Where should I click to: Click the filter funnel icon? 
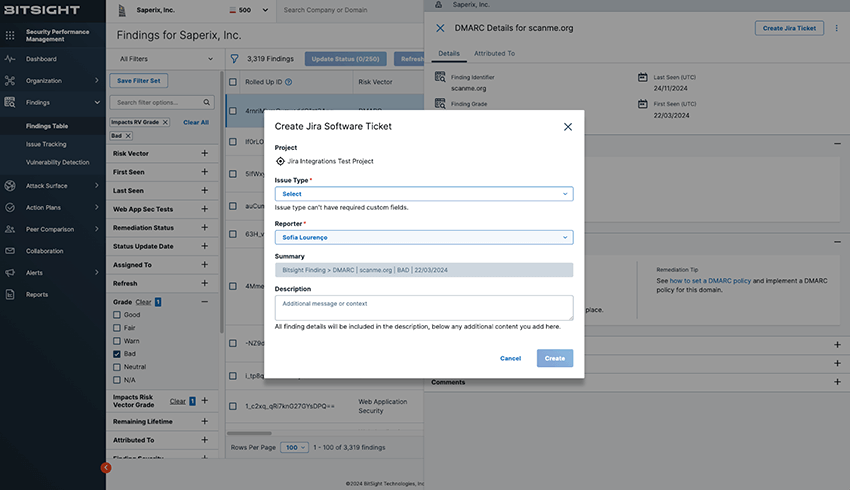[x=234, y=59]
